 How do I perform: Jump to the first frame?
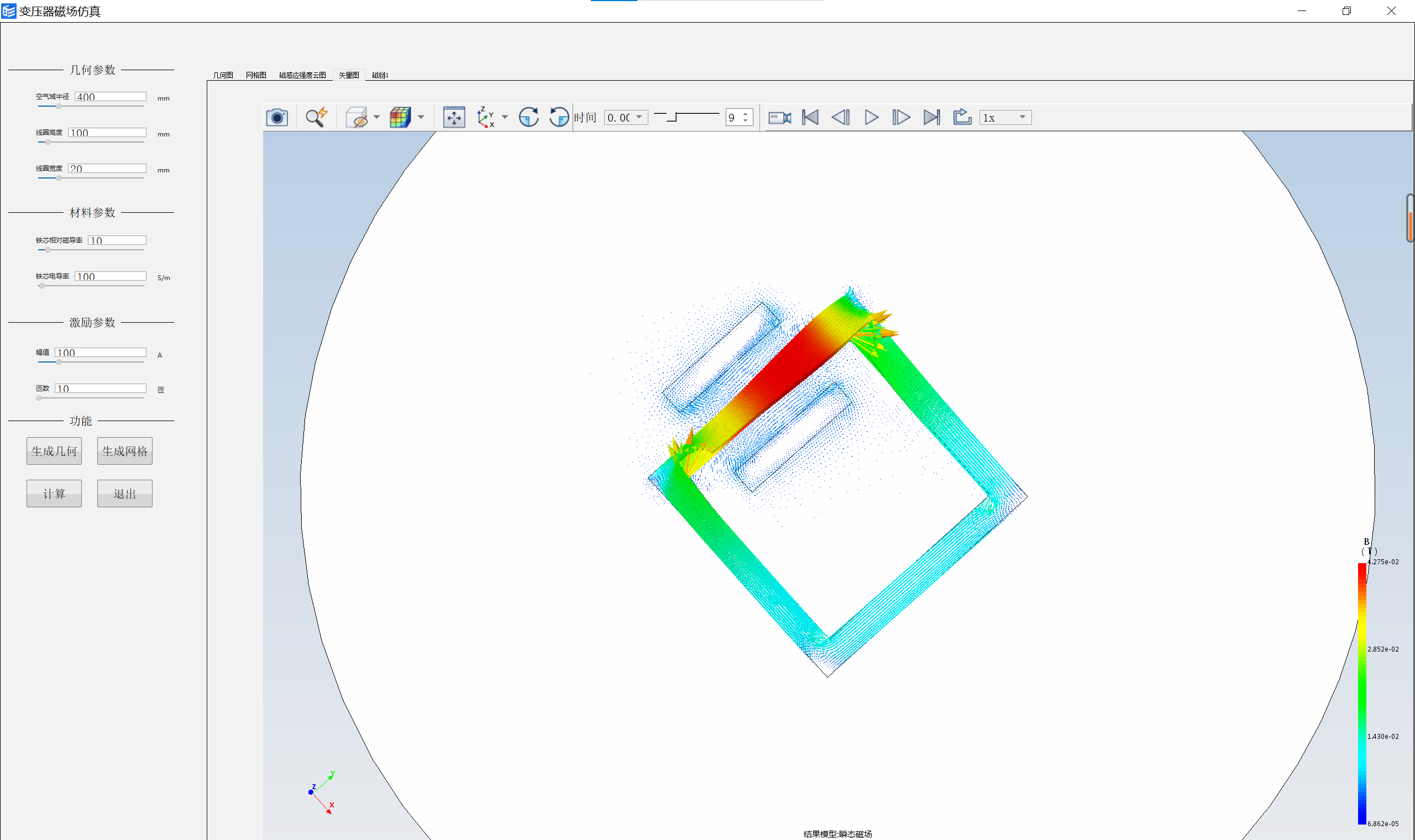click(x=810, y=118)
